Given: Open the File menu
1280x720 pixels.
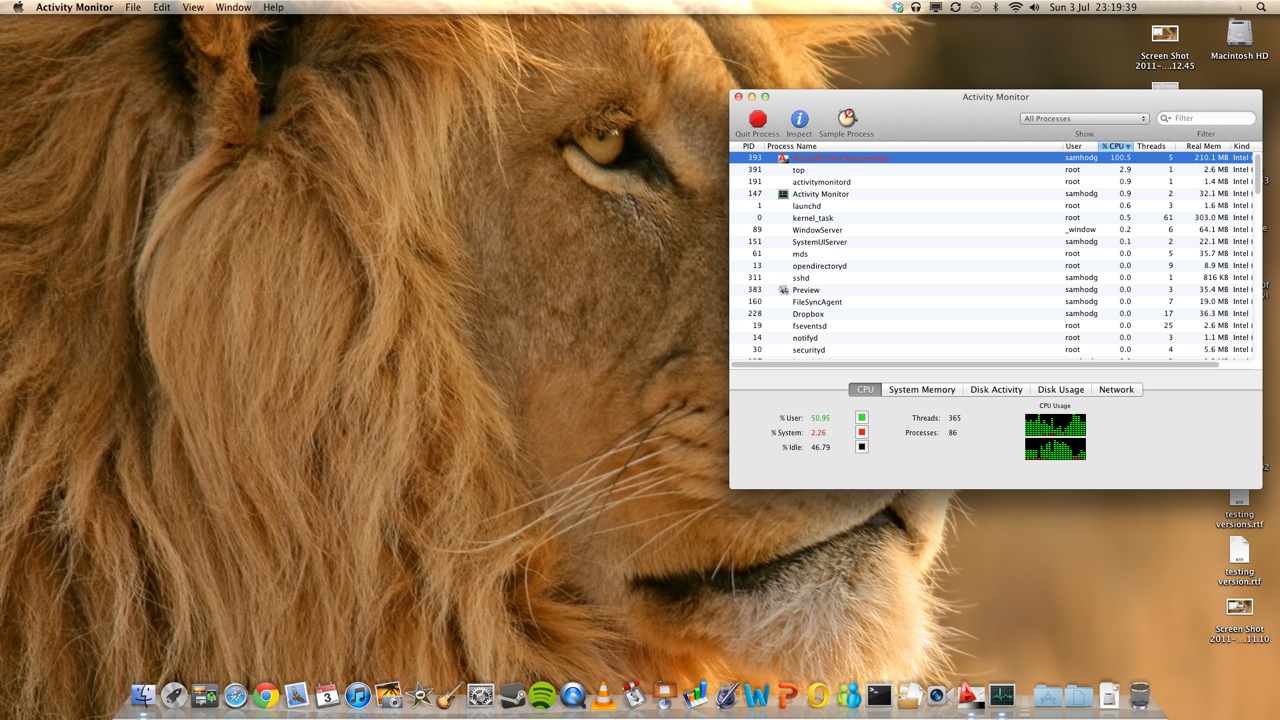Looking at the screenshot, I should click(133, 7).
